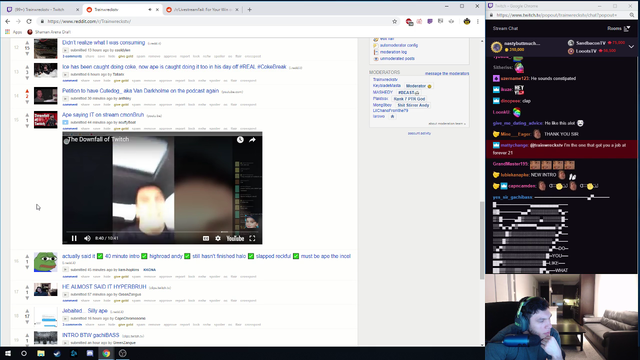Open YouTube player settings gear
The image size is (640, 360).
click(x=218, y=238)
